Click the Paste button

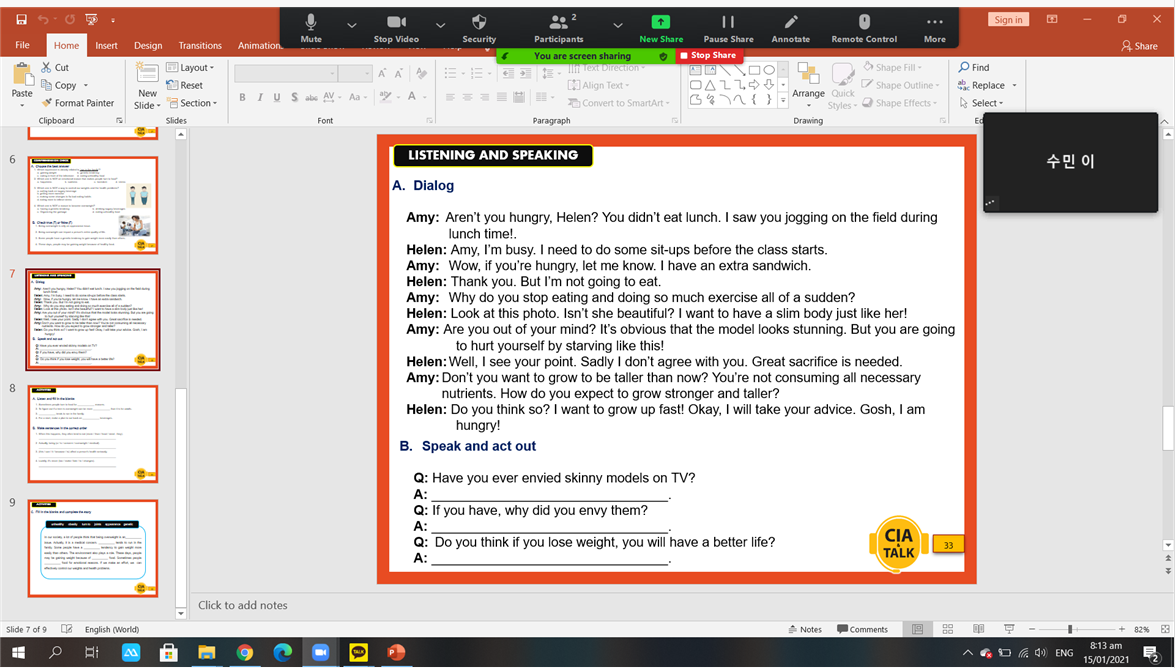22,82
